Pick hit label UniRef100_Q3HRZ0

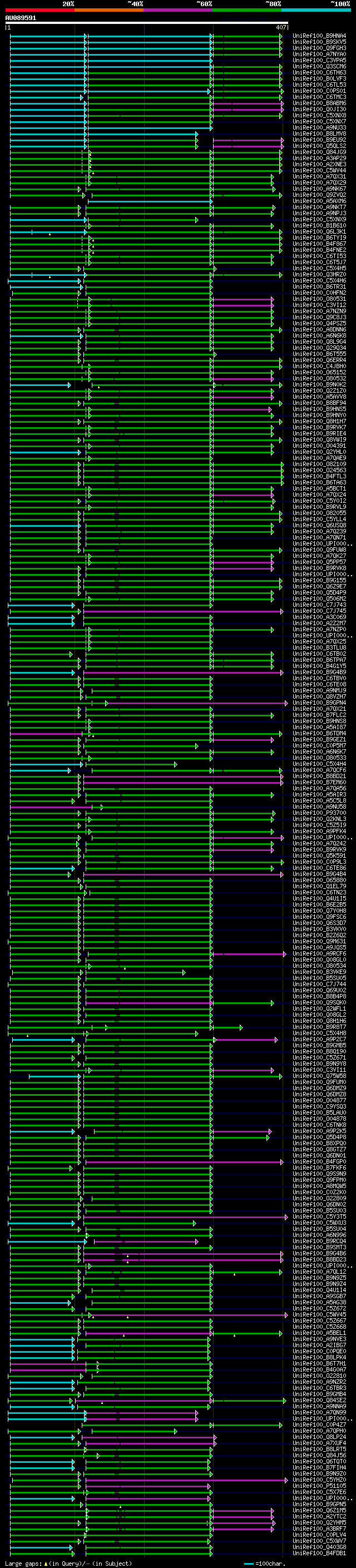coord(319,275)
